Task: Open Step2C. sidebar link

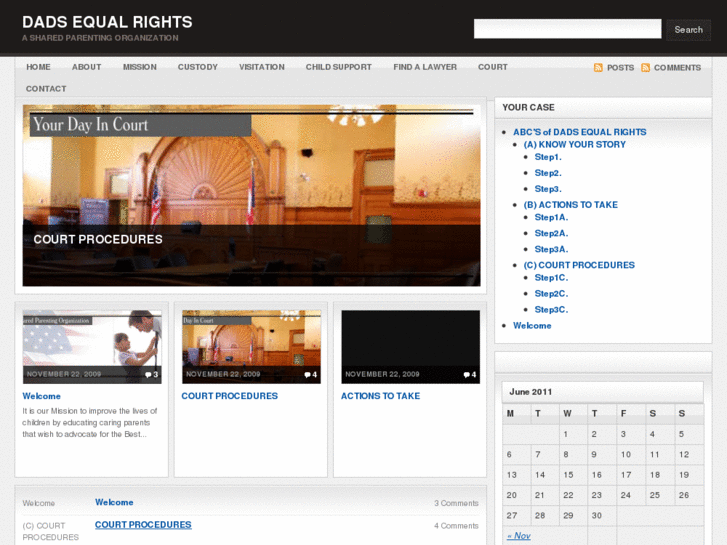Action: [x=551, y=294]
